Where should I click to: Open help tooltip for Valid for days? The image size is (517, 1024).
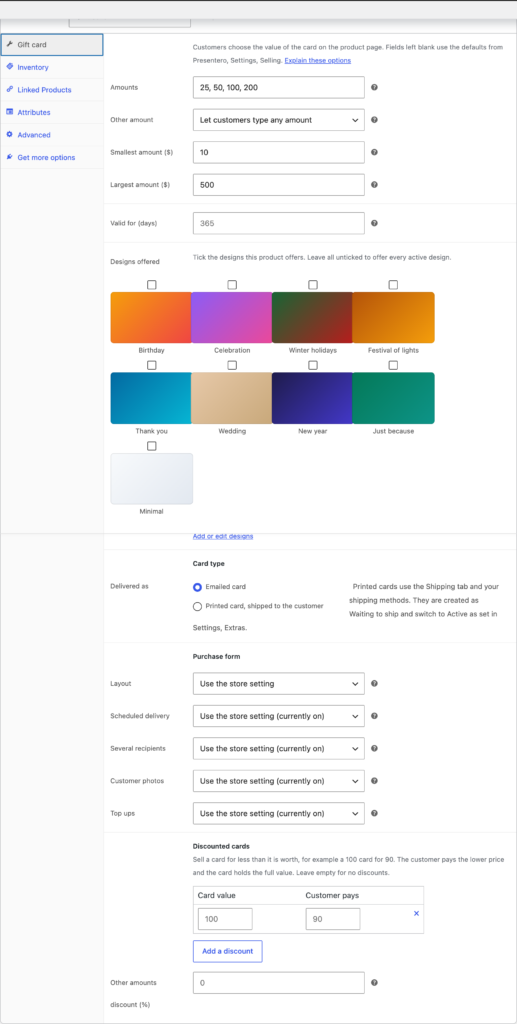pyautogui.click(x=375, y=223)
